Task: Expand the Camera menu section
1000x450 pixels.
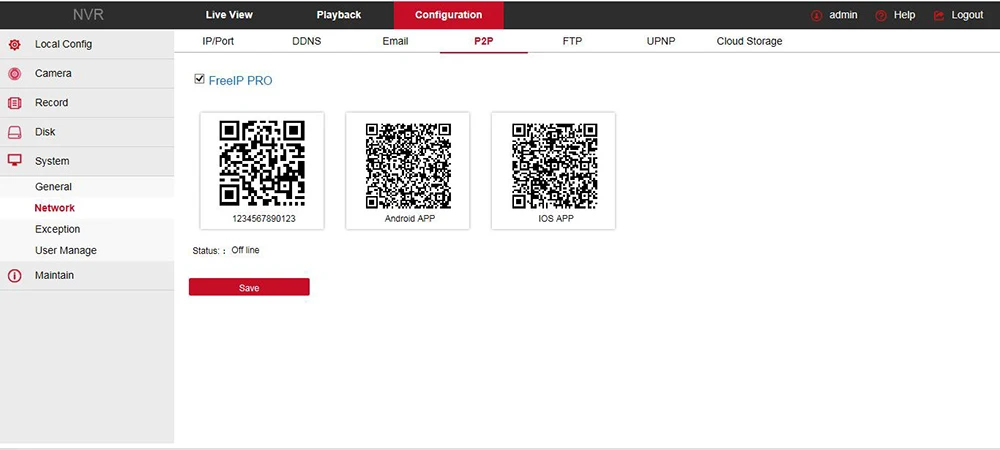Action: tap(87, 74)
